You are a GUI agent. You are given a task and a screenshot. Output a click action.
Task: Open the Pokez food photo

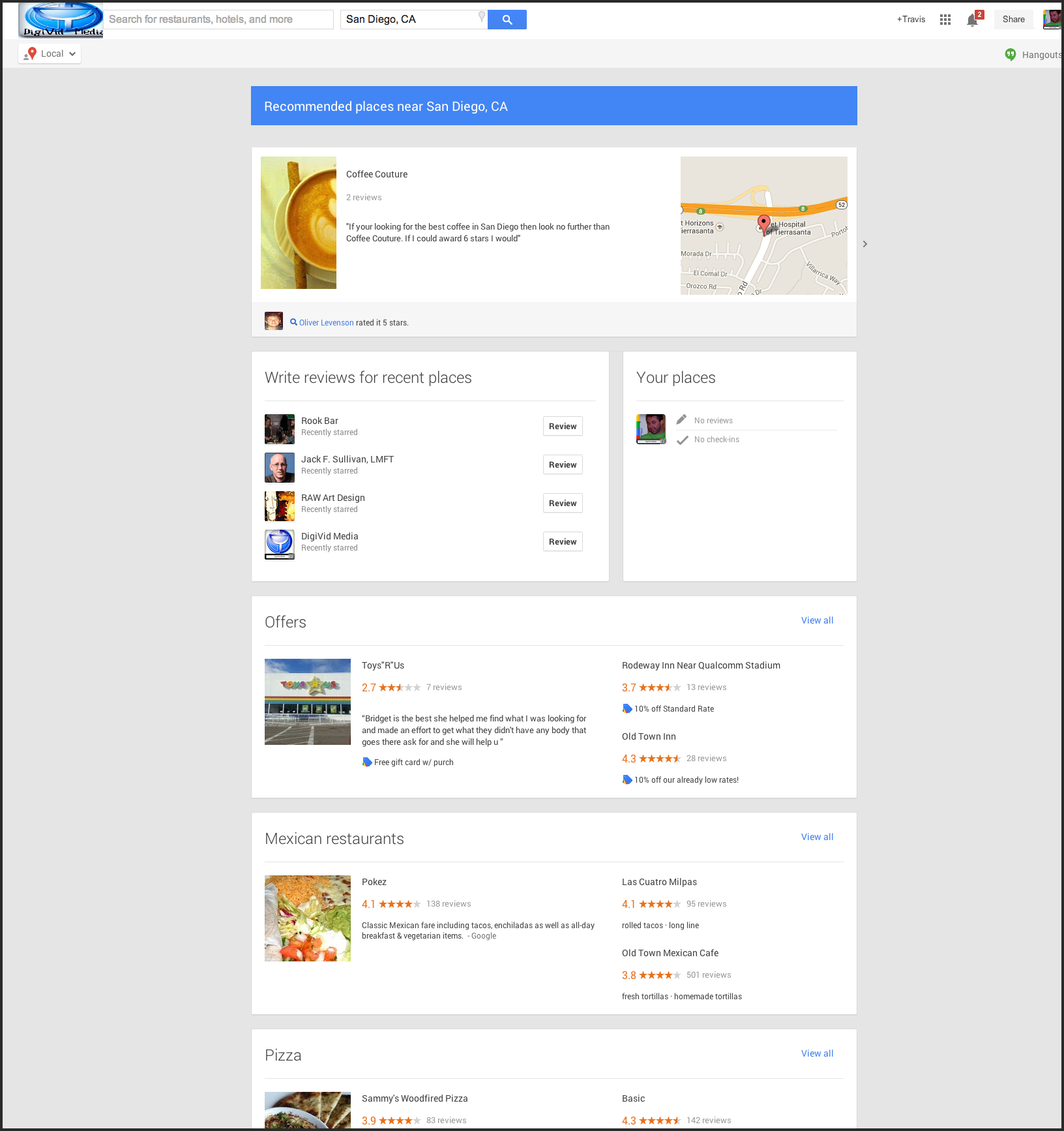coord(308,918)
